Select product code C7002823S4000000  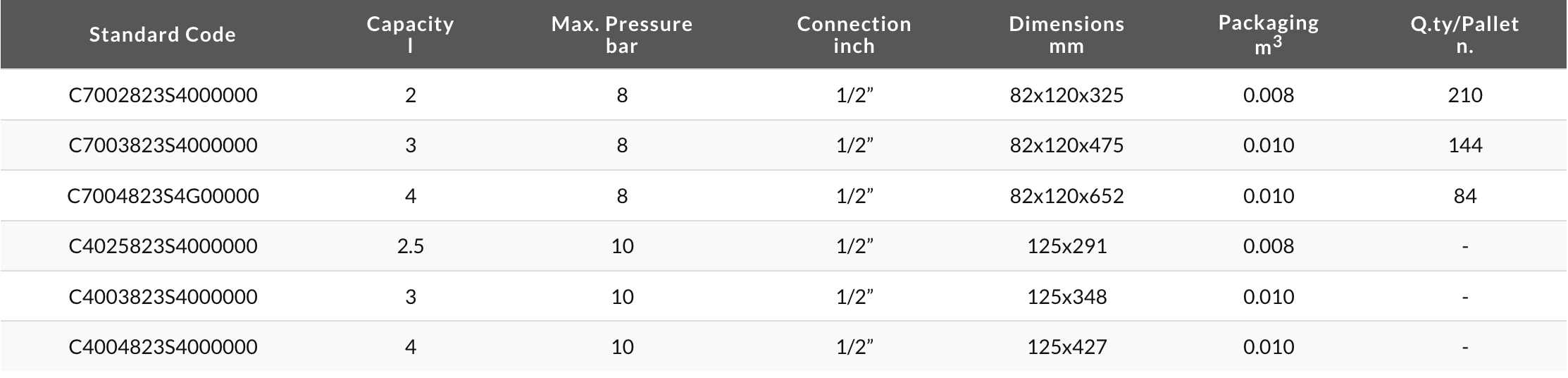[x=163, y=95]
